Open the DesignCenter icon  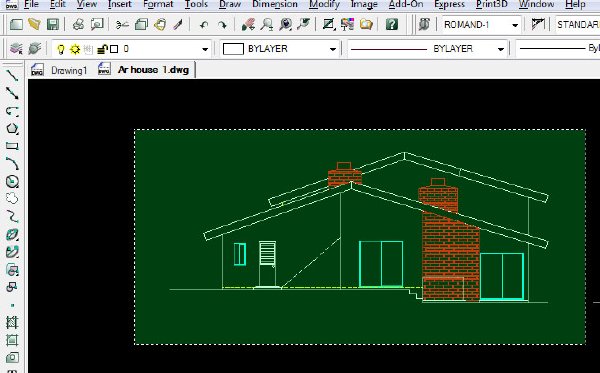point(347,25)
